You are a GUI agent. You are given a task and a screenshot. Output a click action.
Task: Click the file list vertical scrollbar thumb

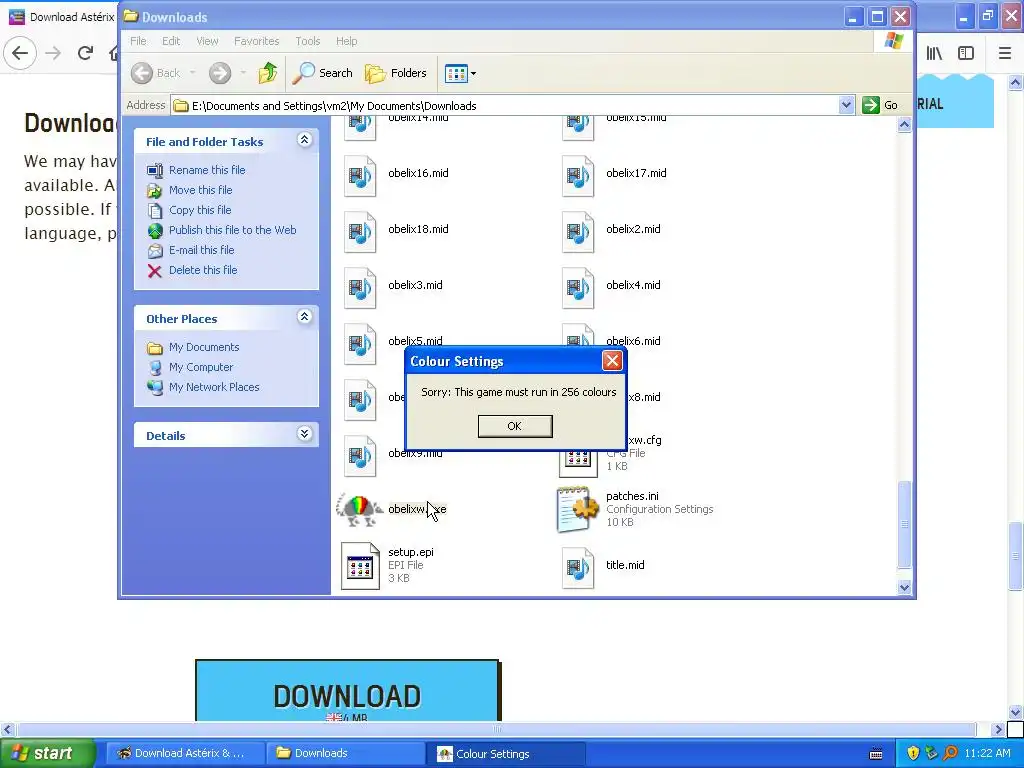coord(904,524)
